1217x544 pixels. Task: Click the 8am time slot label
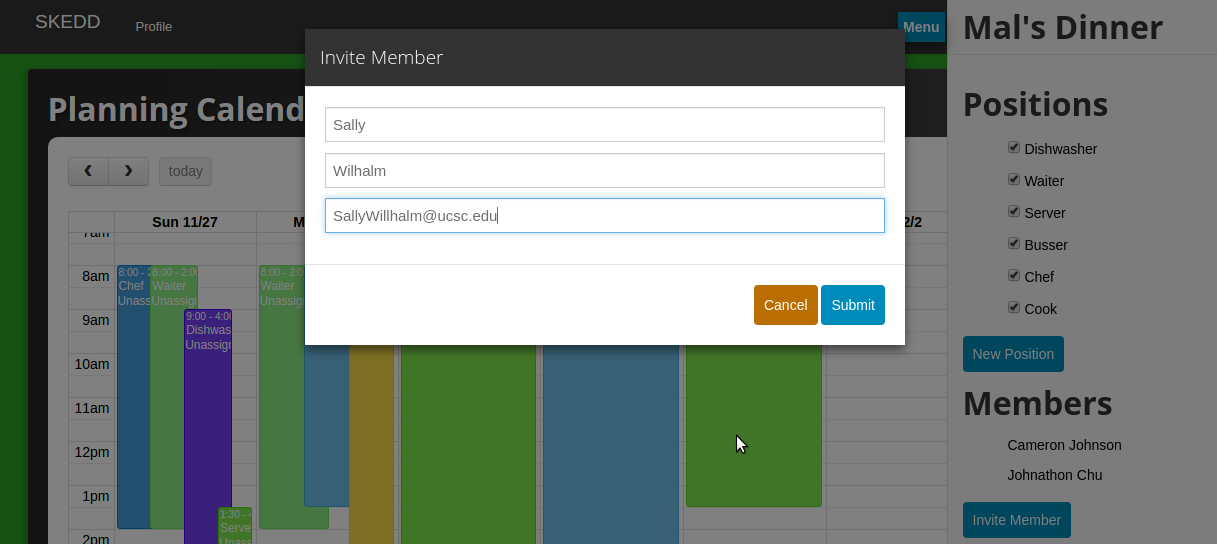(x=95, y=276)
